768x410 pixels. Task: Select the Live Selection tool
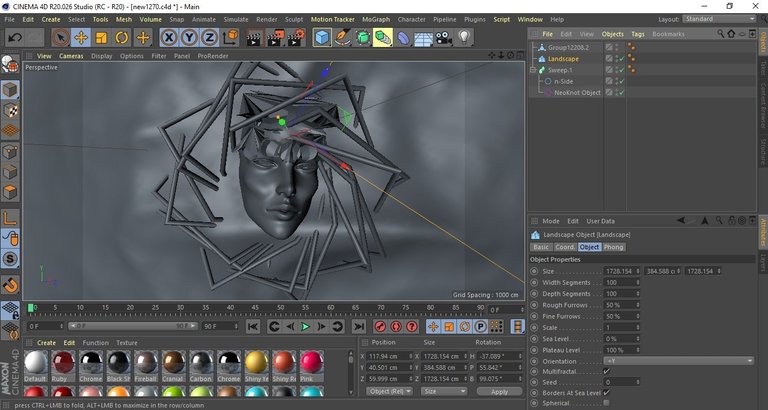pos(61,38)
